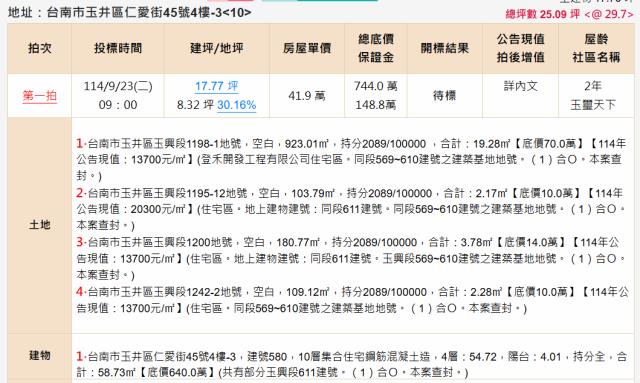Viewport: 640px width, 383px height.
Task: Select the total reserve price 744.0 萬
Action: (376, 86)
